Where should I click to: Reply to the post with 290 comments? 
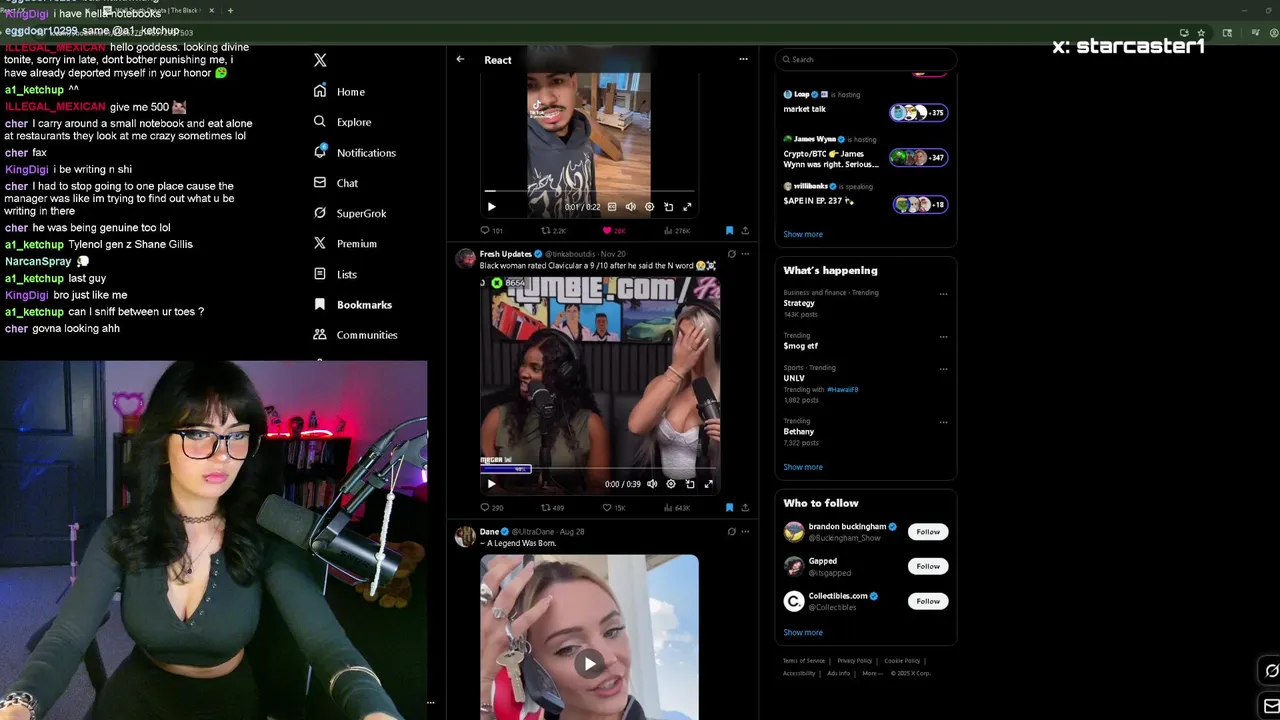click(x=491, y=508)
